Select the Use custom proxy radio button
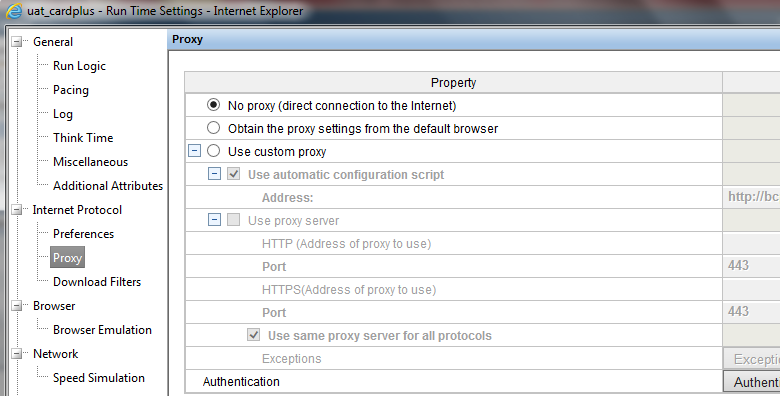 click(x=213, y=151)
